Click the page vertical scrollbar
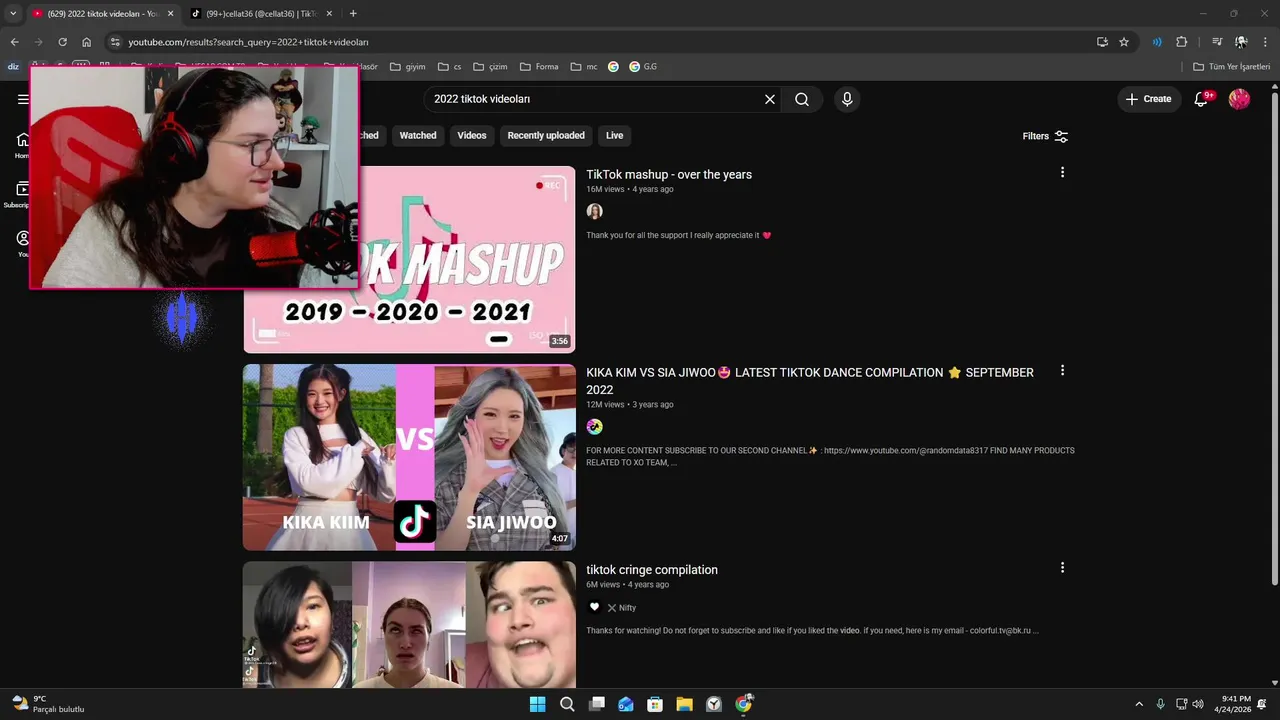The height and width of the screenshot is (720, 1280). click(1274, 340)
